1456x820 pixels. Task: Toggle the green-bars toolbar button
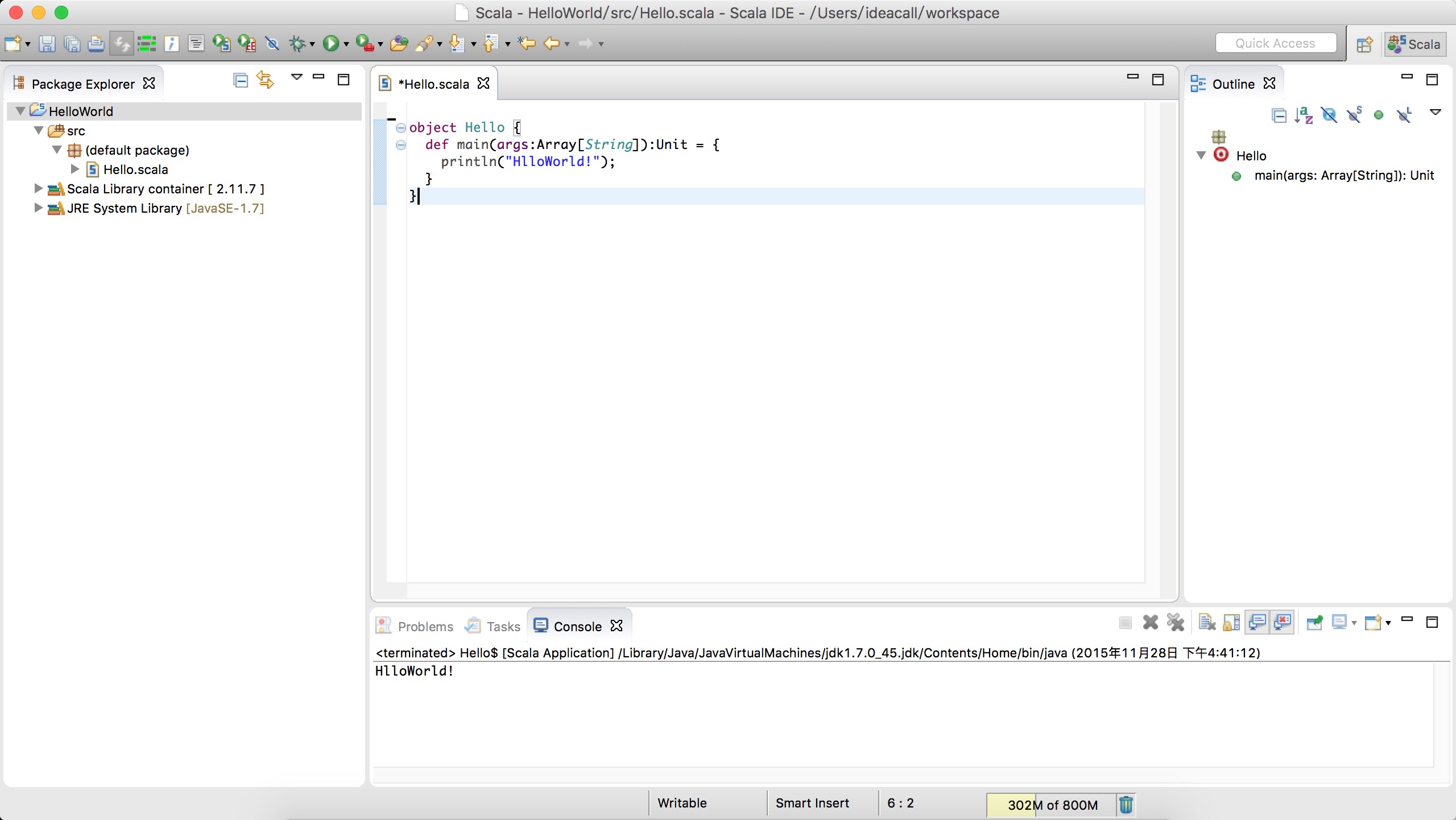[146, 44]
